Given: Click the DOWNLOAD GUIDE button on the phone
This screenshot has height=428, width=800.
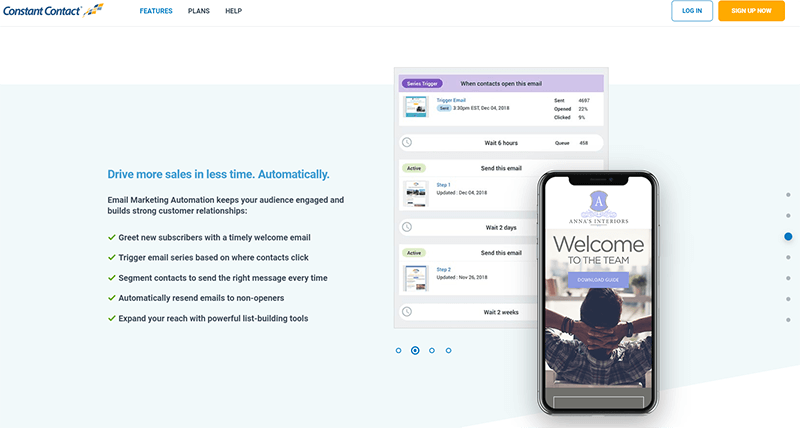Looking at the screenshot, I should click(598, 280).
